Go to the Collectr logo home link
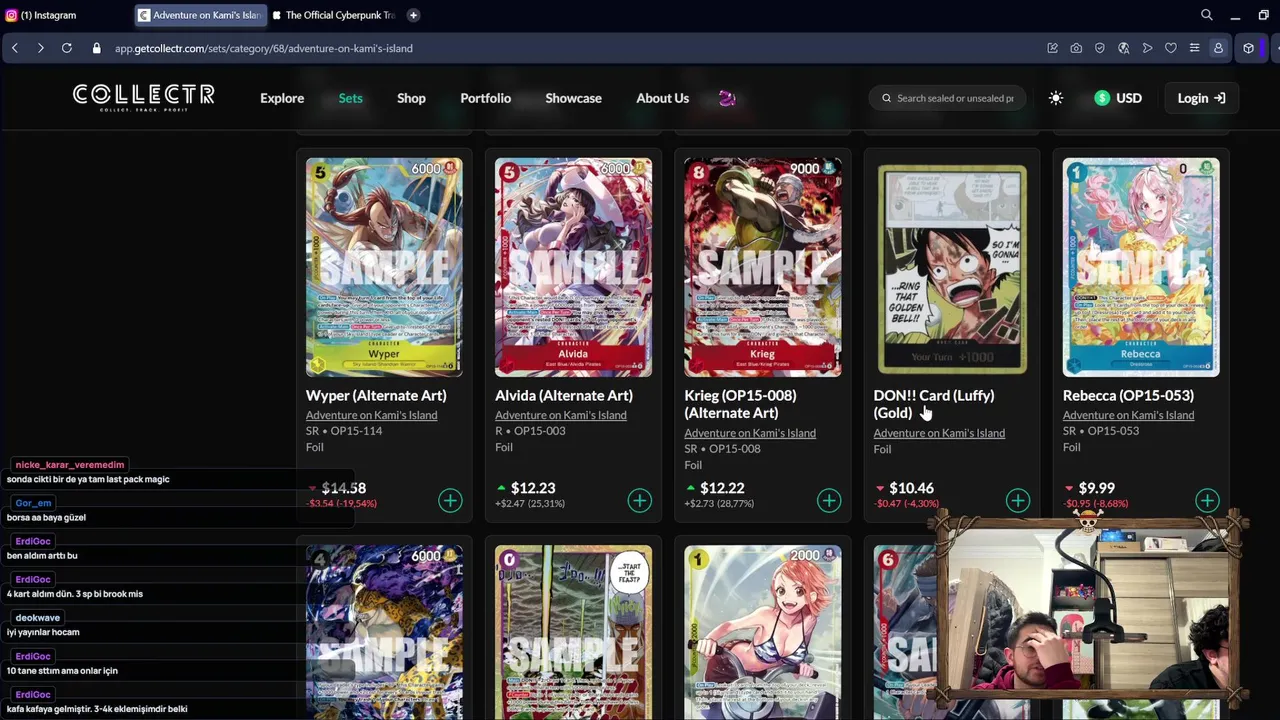This screenshot has height=720, width=1280. pos(143,97)
